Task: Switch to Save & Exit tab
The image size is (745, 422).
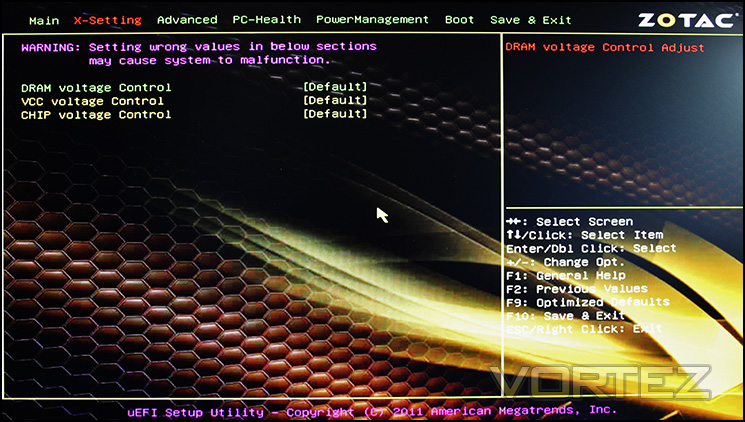Action: coord(531,20)
